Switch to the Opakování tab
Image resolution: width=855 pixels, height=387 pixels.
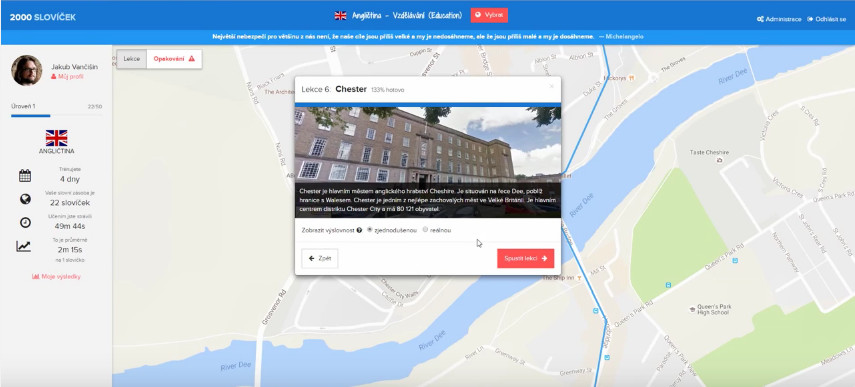174,59
